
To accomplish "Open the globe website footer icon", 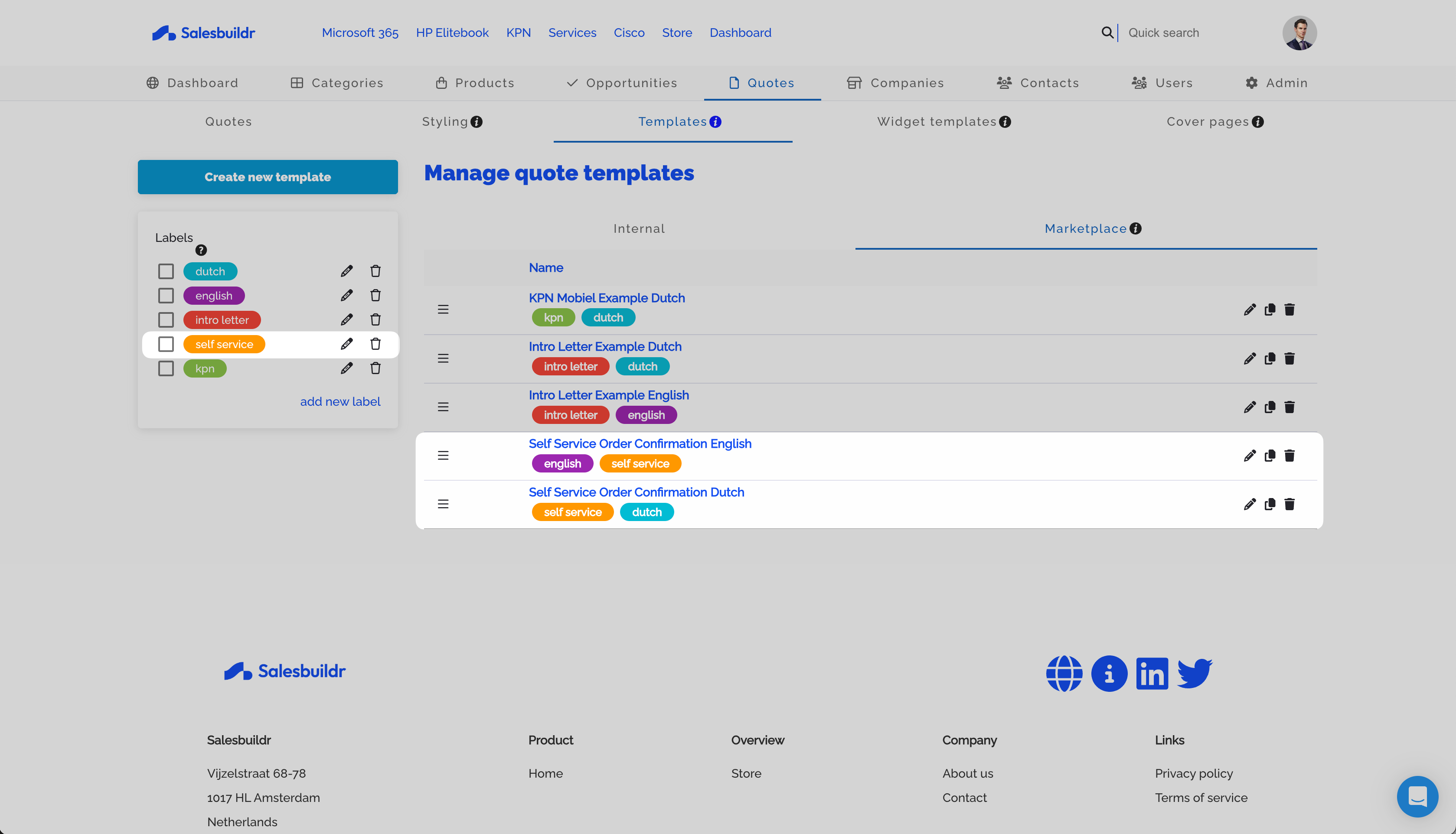I will pos(1064,674).
